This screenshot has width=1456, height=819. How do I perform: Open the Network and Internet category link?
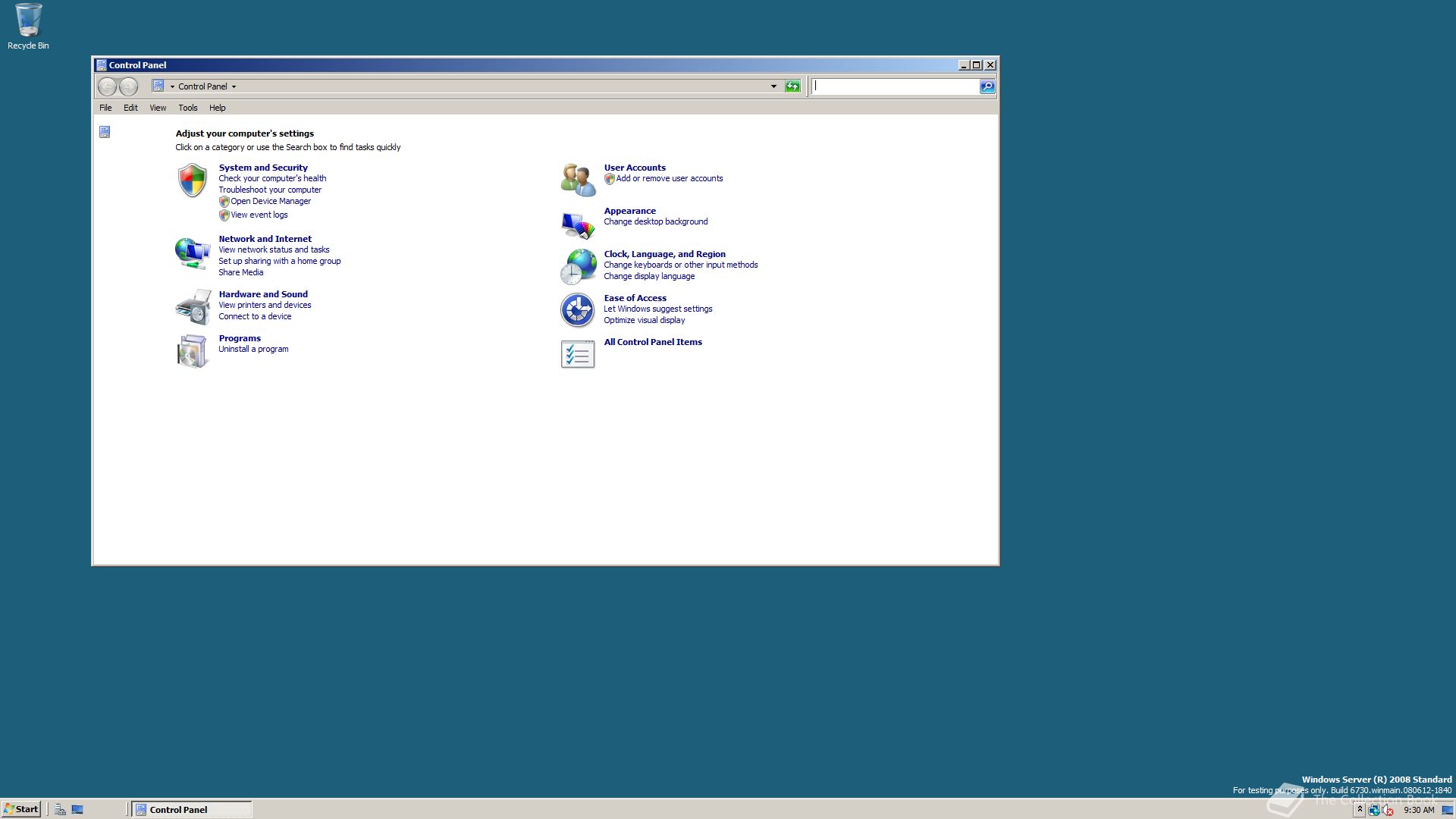(x=265, y=239)
